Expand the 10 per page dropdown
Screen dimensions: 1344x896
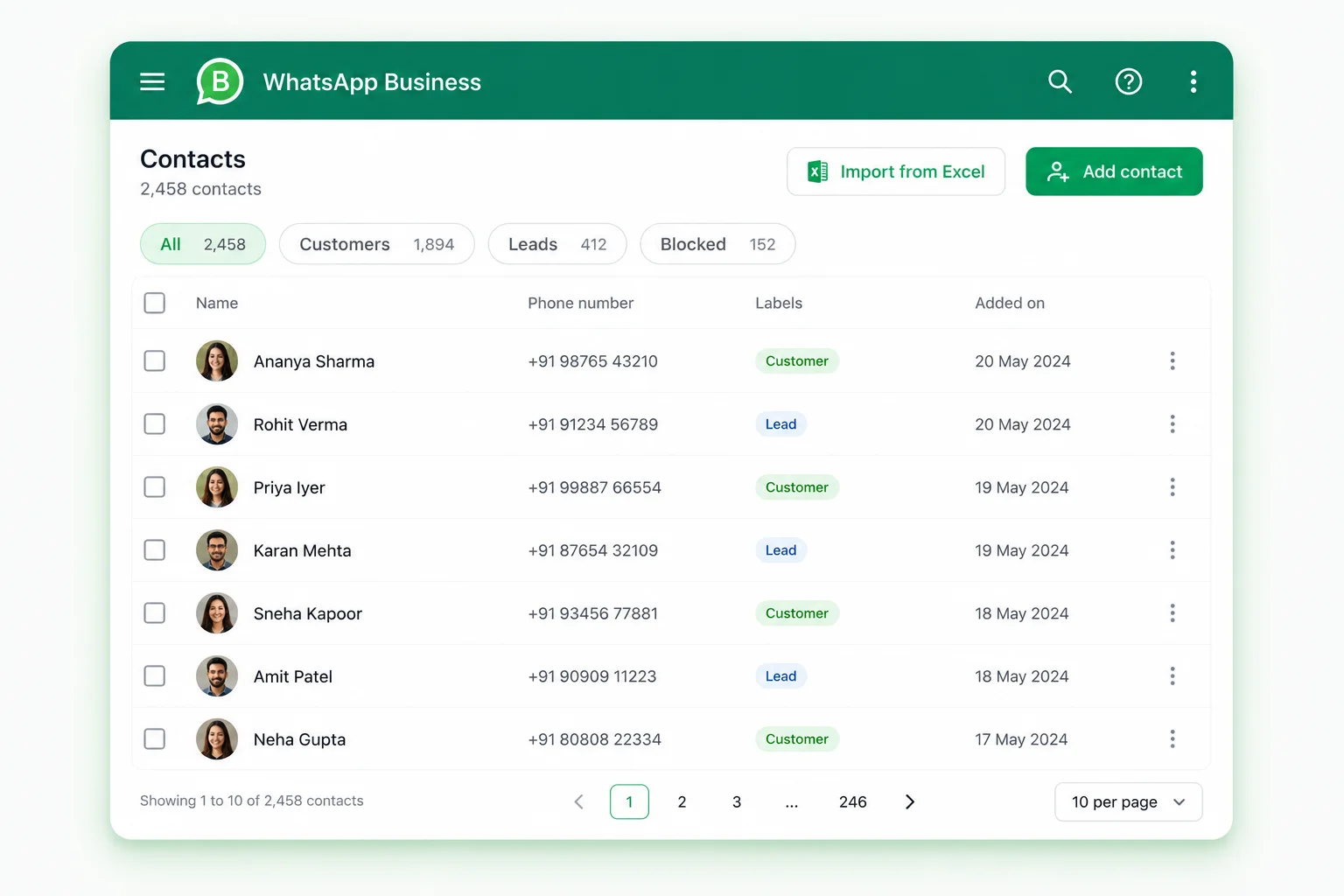tap(1128, 802)
